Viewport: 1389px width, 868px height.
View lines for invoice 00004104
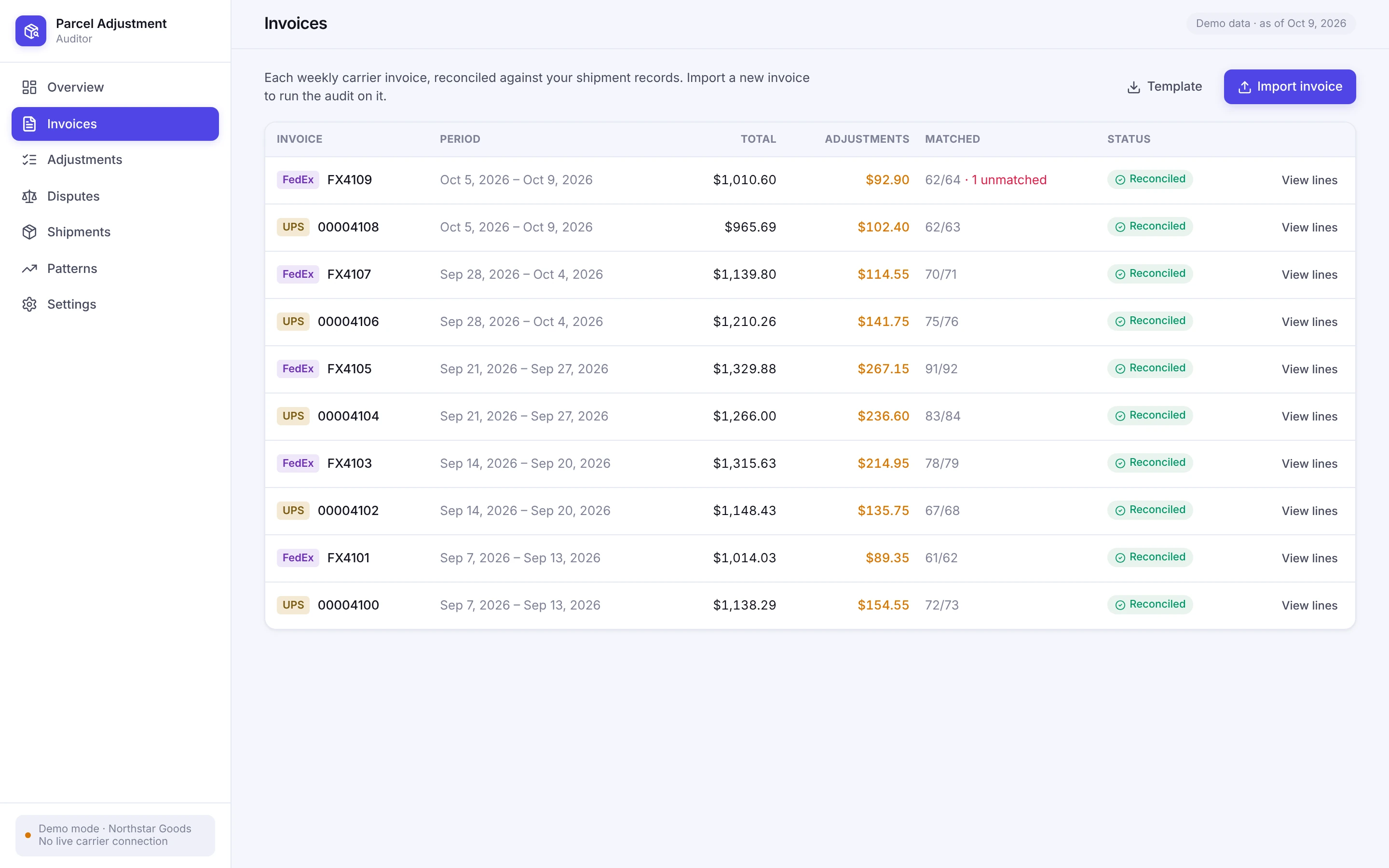pos(1309,416)
